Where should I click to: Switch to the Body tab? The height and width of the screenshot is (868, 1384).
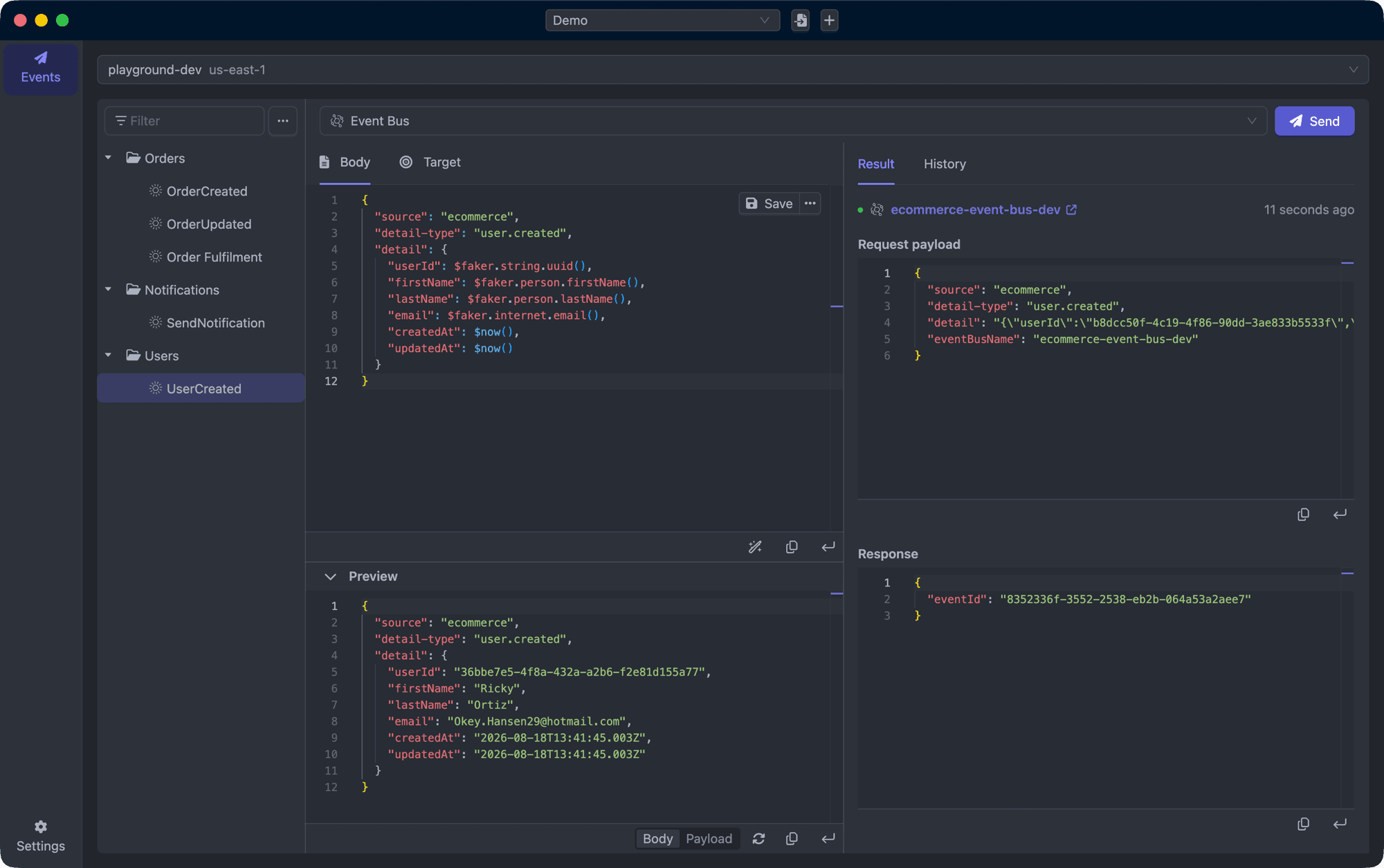(345, 162)
